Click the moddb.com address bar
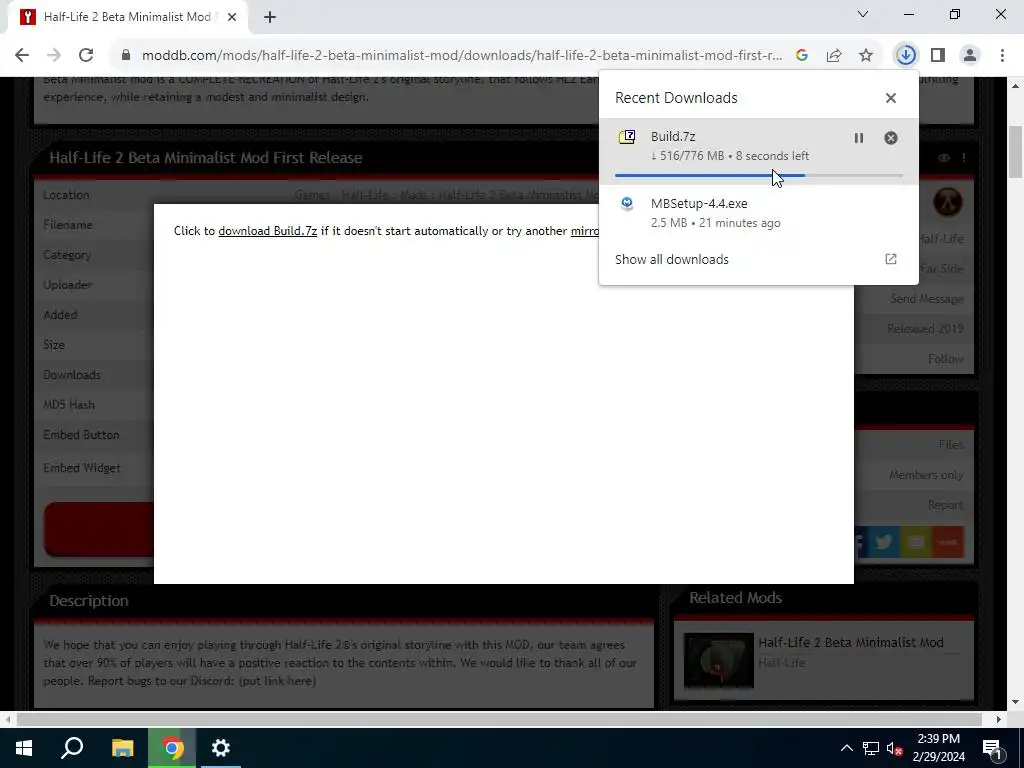 coord(461,56)
